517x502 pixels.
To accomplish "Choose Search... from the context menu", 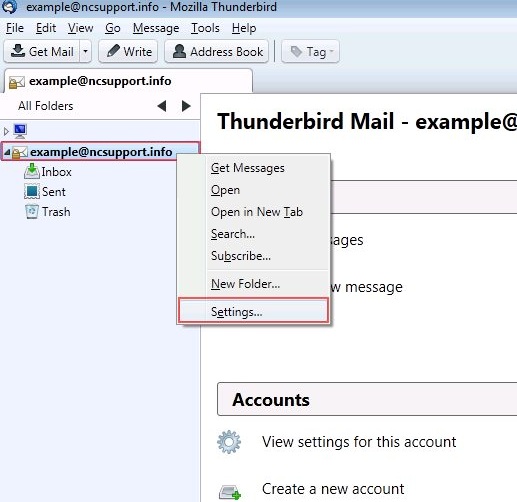I will tap(253, 234).
